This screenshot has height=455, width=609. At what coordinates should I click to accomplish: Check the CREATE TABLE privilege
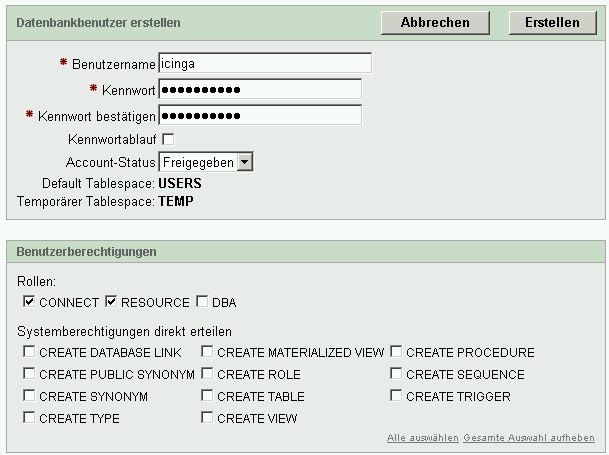pos(207,396)
